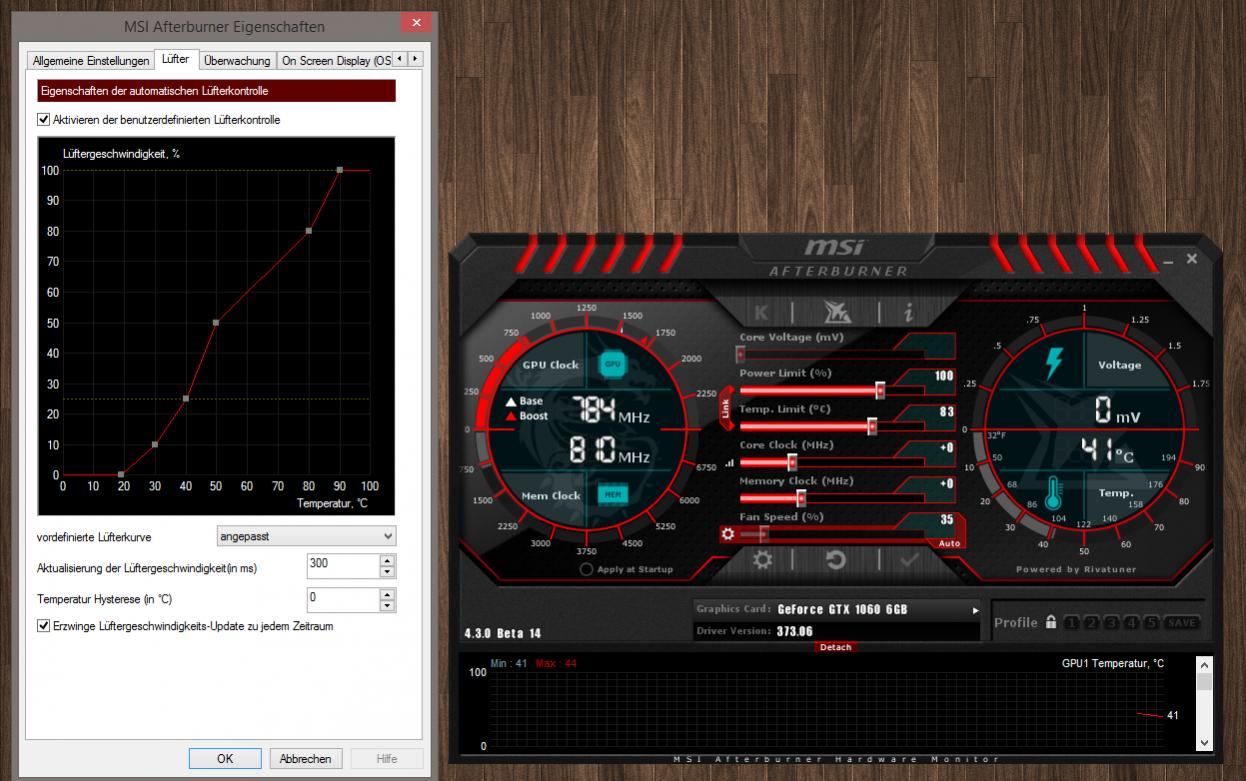
Task: Increase Temperatur Hysterese value
Action: click(387, 594)
